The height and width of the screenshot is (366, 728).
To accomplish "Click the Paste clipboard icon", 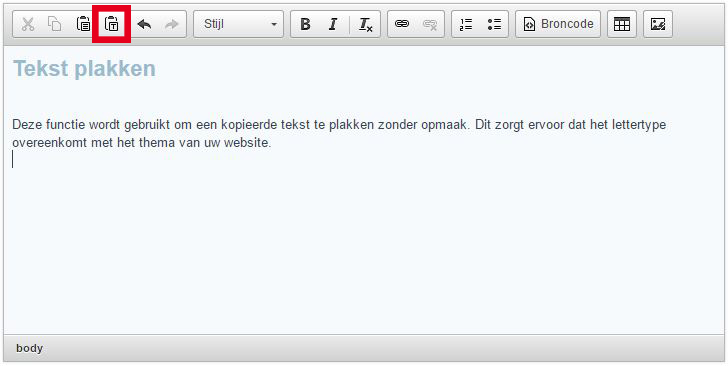I will (x=83, y=24).
